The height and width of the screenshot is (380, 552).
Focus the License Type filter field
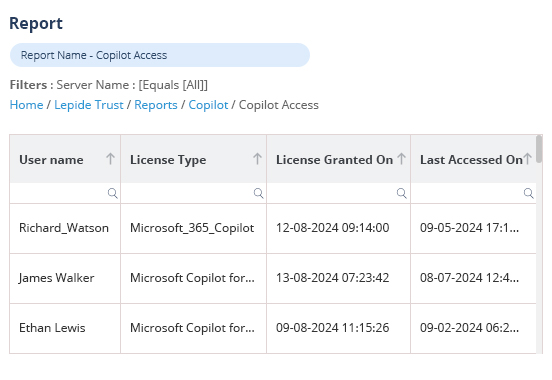coord(194,193)
